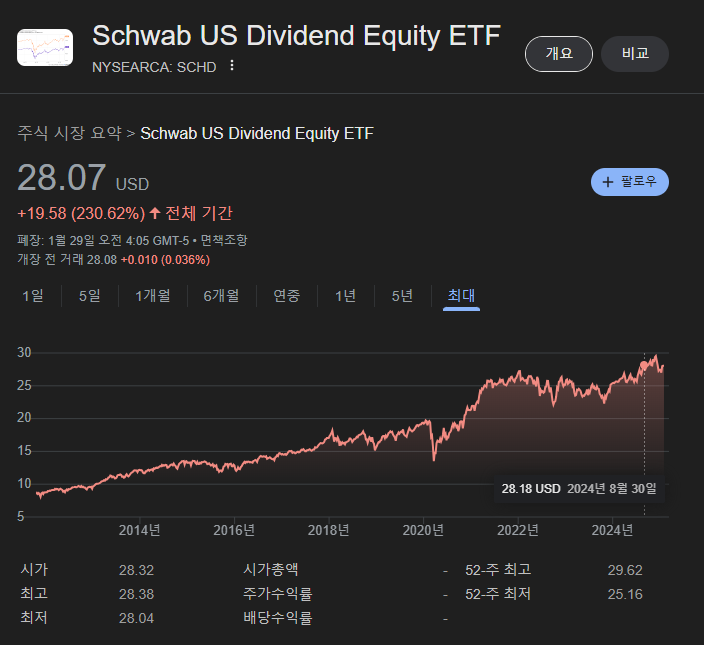Click the y-axis label 15

pyautogui.click(x=24, y=451)
